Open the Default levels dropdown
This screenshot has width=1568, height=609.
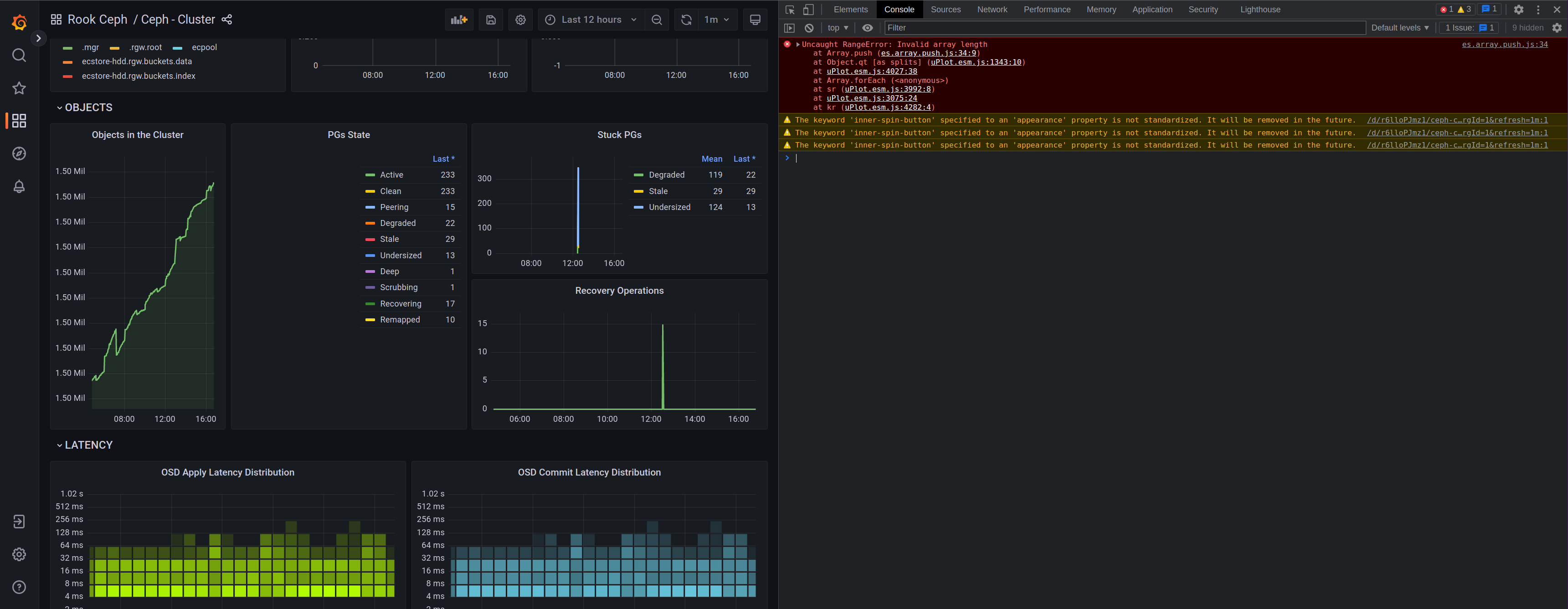1399,27
